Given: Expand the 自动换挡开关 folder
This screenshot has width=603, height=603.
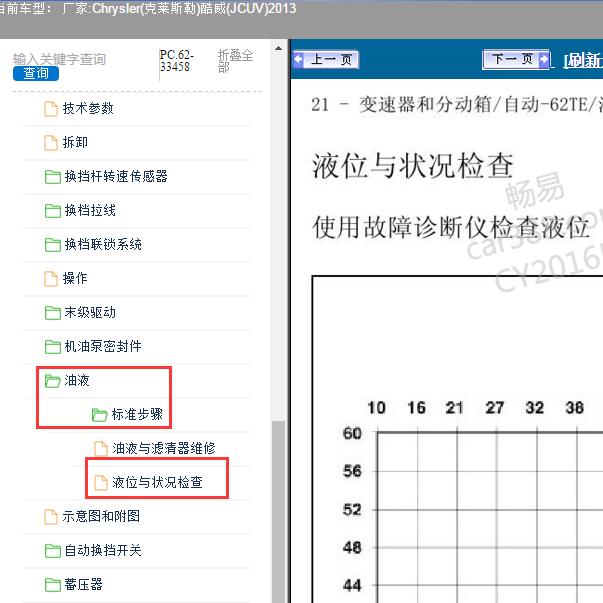Looking at the screenshot, I should (103, 550).
